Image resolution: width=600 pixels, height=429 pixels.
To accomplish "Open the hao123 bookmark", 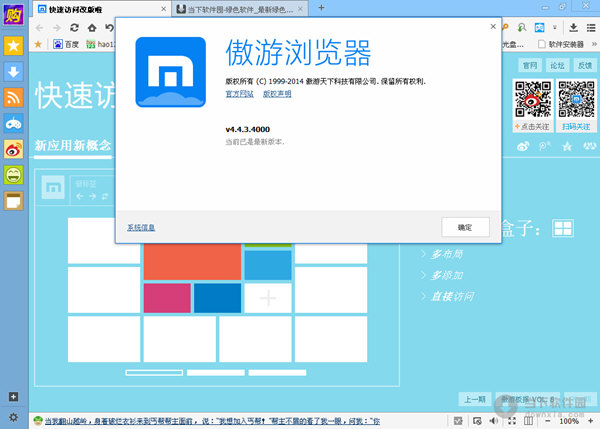I will point(100,44).
